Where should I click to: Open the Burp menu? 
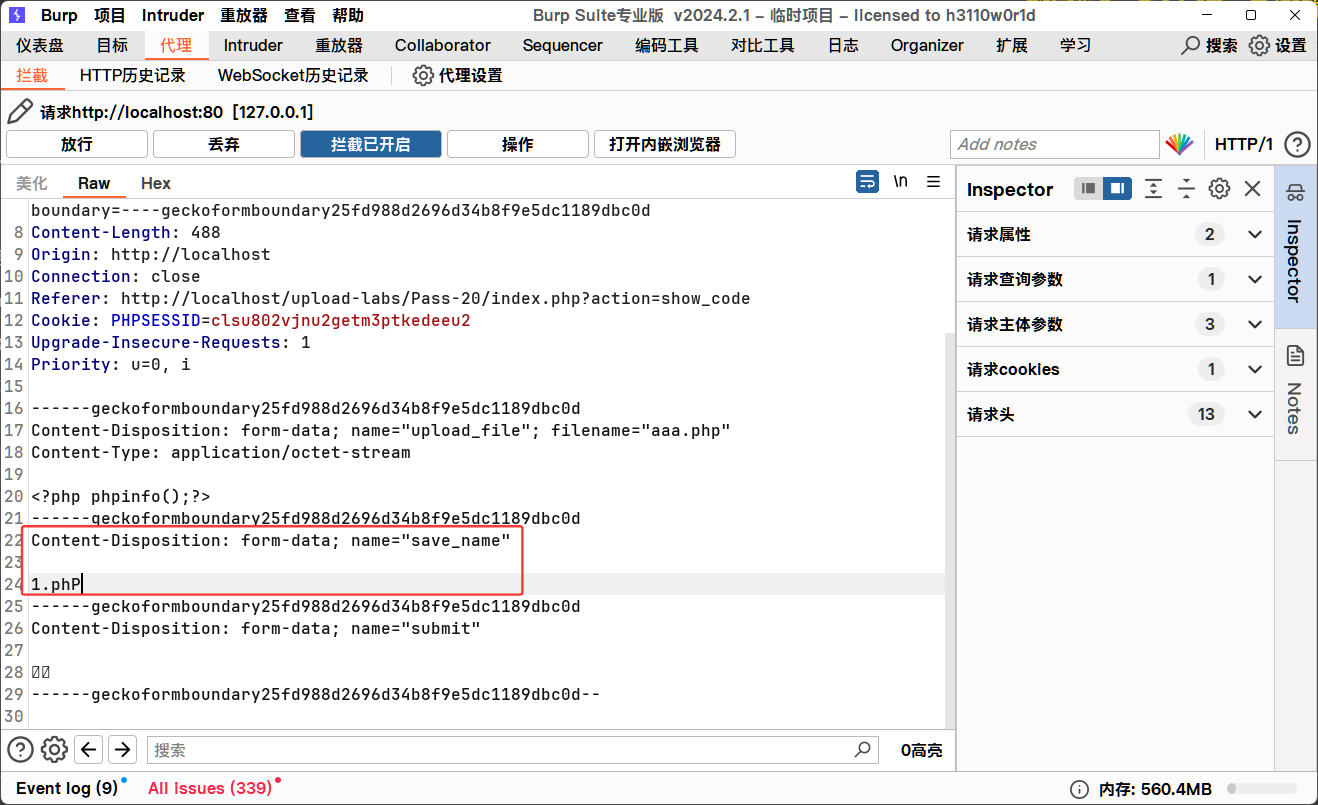click(x=59, y=15)
